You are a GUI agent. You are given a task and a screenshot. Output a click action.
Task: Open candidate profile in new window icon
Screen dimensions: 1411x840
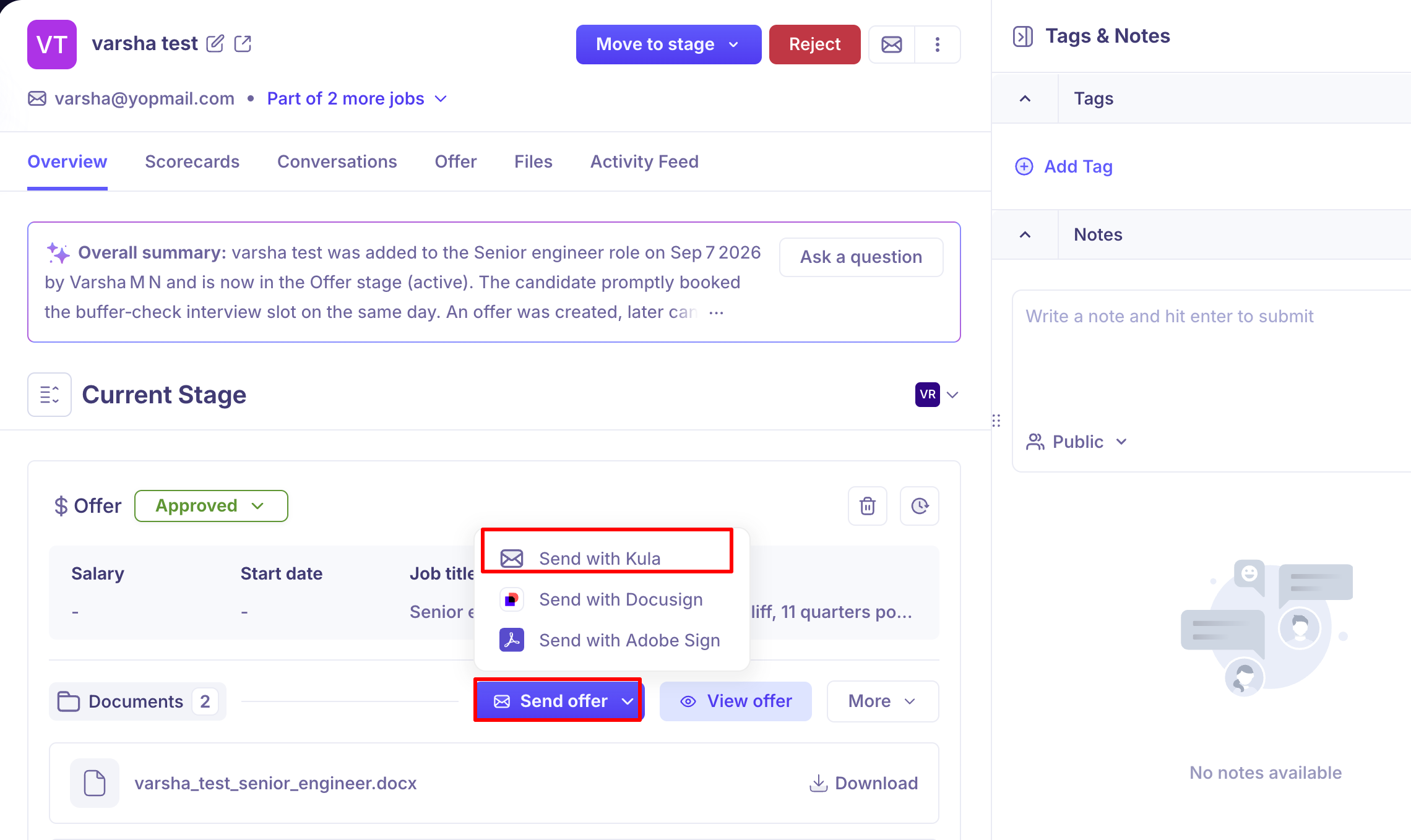tap(243, 44)
